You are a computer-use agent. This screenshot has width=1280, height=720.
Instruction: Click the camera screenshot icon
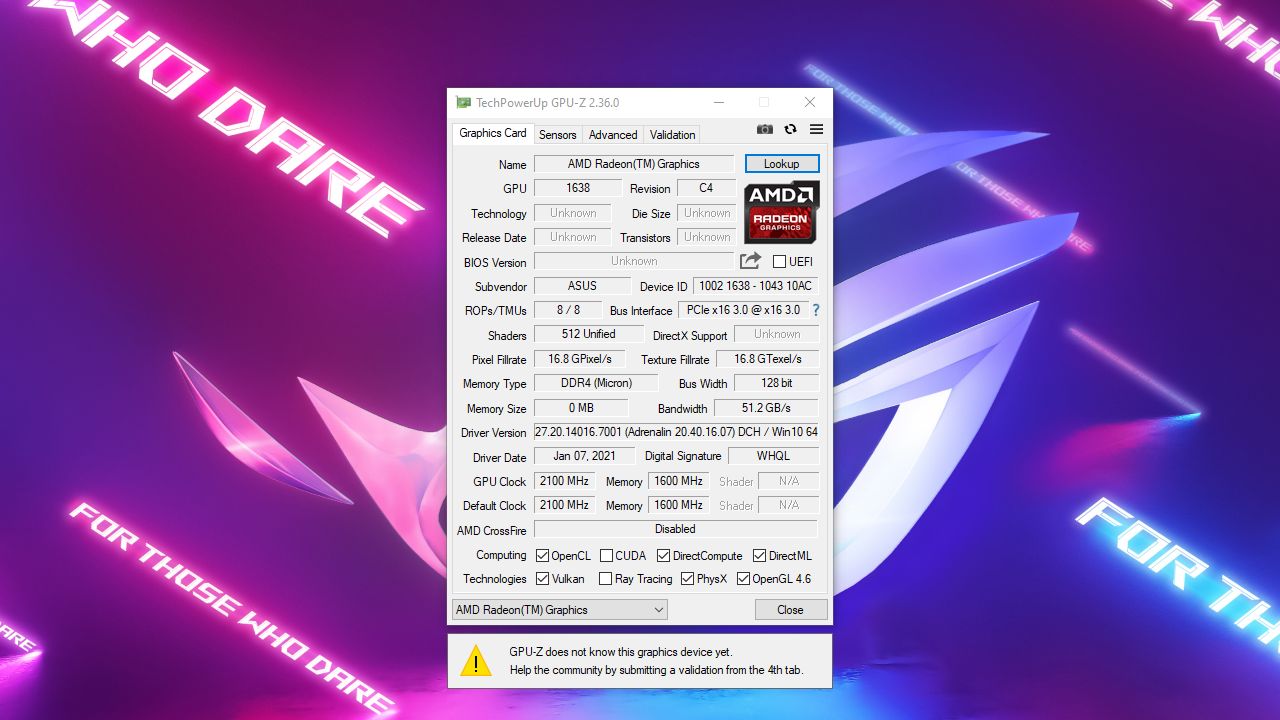pyautogui.click(x=764, y=129)
